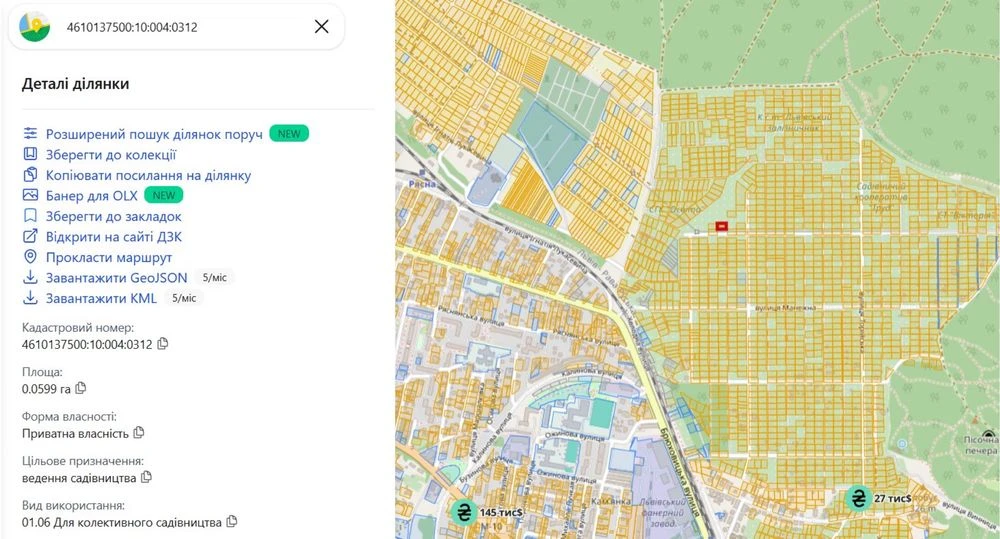Open 'Банер для OLX' link
Viewport: 1000px width, 539px height.
tap(91, 195)
